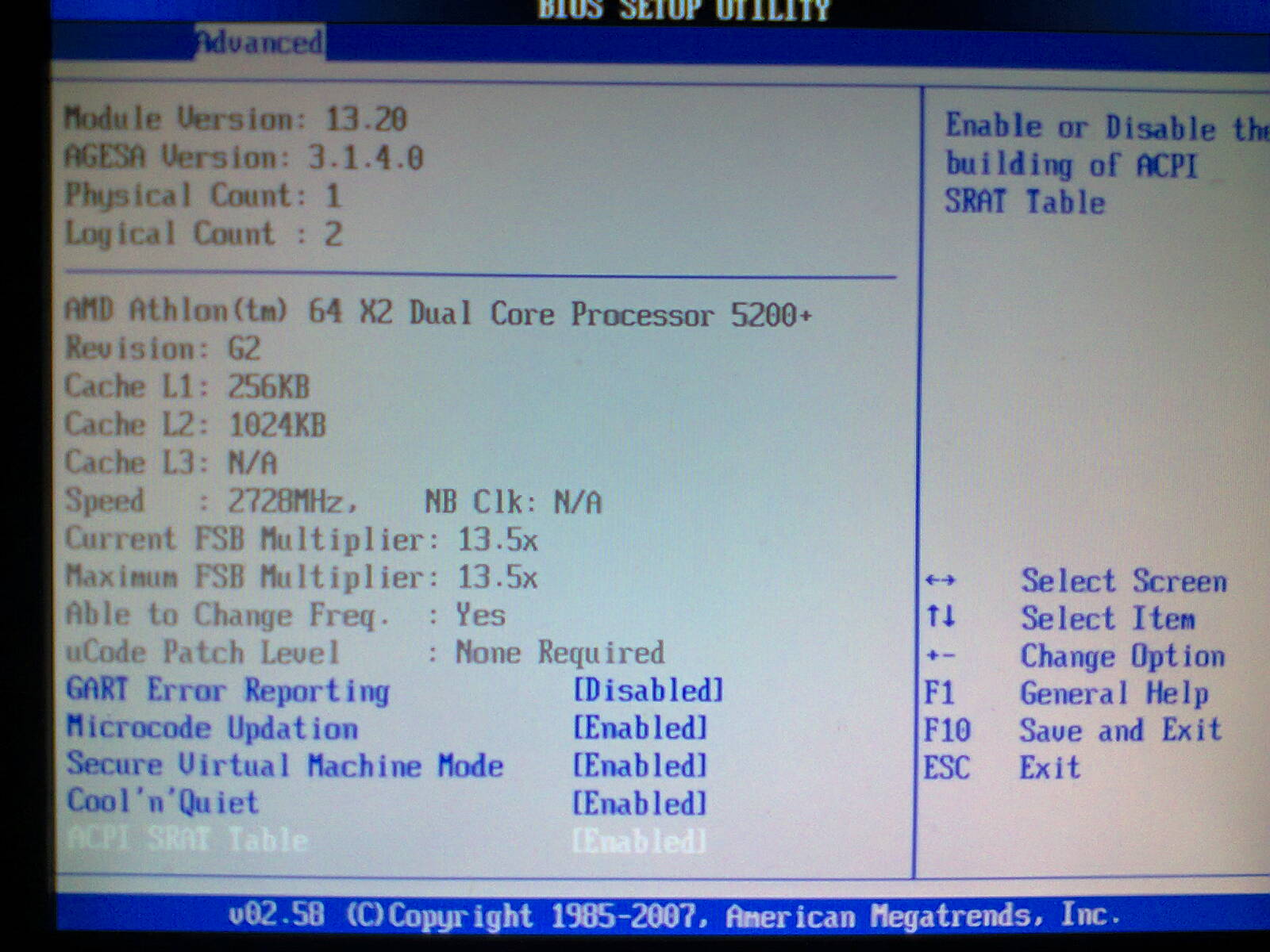Click the Cache L2: 1024KB line
1270x952 pixels.
[195, 424]
